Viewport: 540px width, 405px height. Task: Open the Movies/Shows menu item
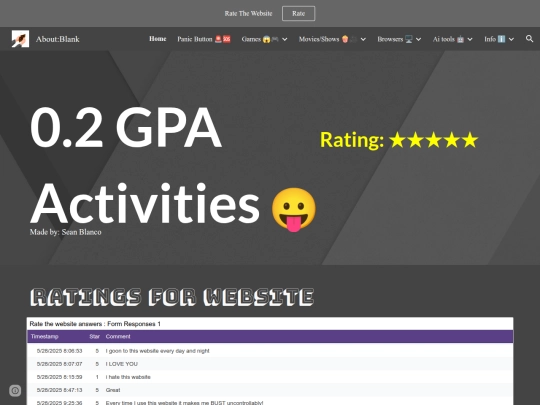328,39
